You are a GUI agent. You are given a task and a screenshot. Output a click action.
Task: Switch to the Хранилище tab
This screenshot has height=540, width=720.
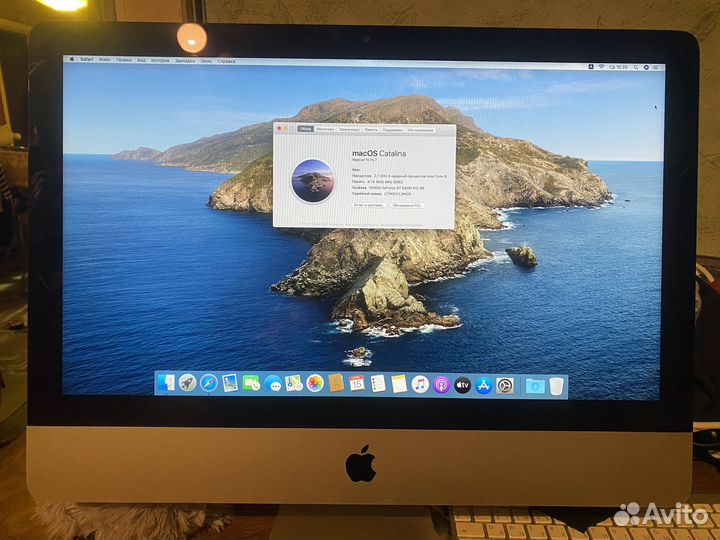[349, 130]
